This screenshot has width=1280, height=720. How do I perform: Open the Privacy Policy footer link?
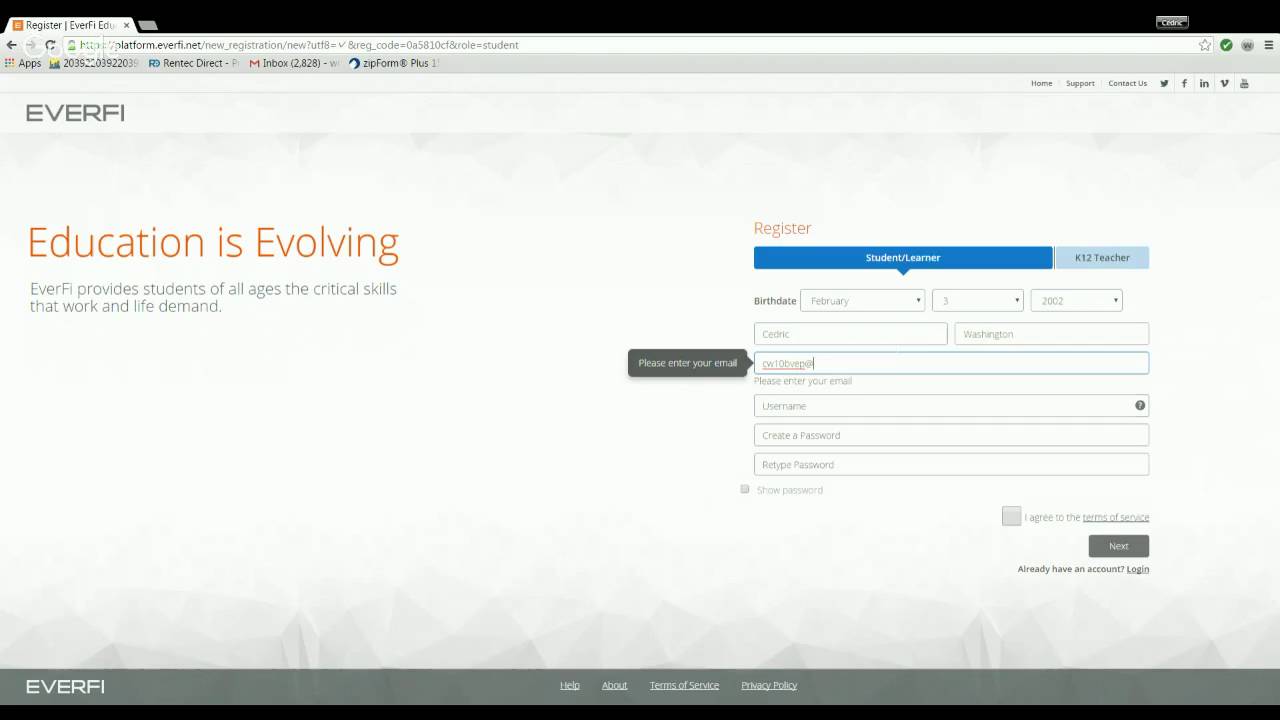pyautogui.click(x=769, y=685)
